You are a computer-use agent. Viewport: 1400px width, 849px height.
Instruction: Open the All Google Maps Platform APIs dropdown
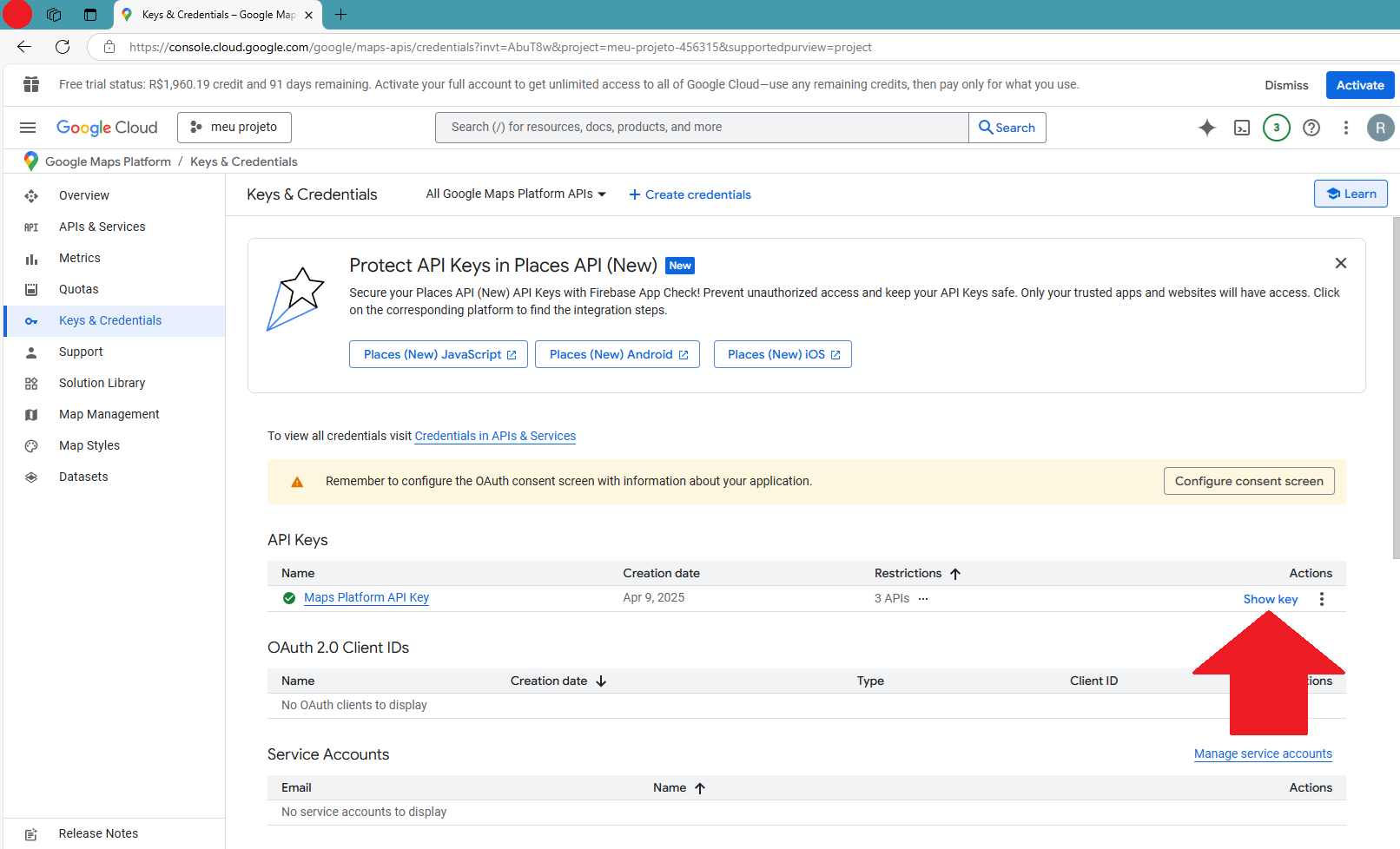point(515,194)
